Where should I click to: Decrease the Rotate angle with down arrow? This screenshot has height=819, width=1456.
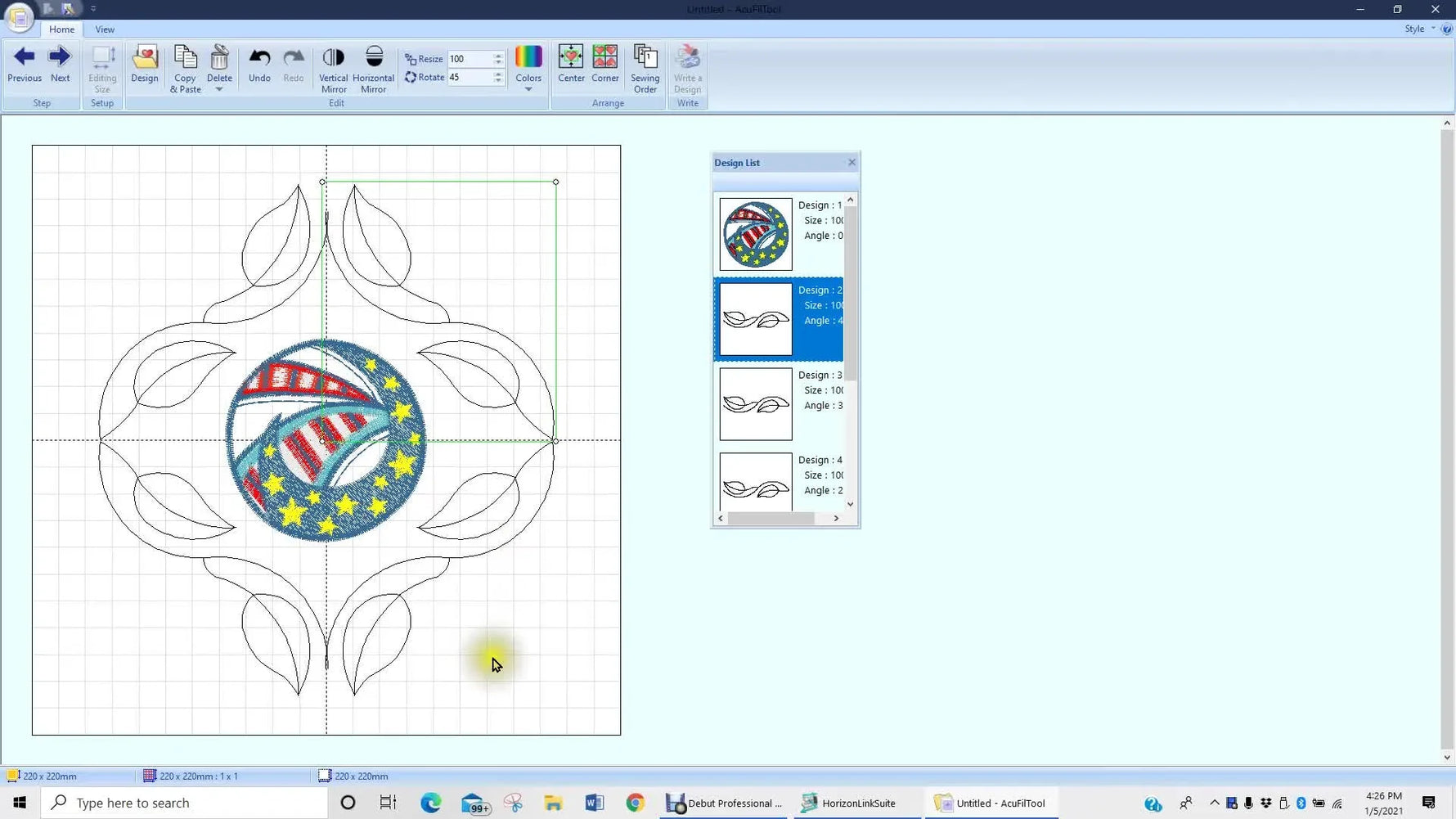pos(498,82)
